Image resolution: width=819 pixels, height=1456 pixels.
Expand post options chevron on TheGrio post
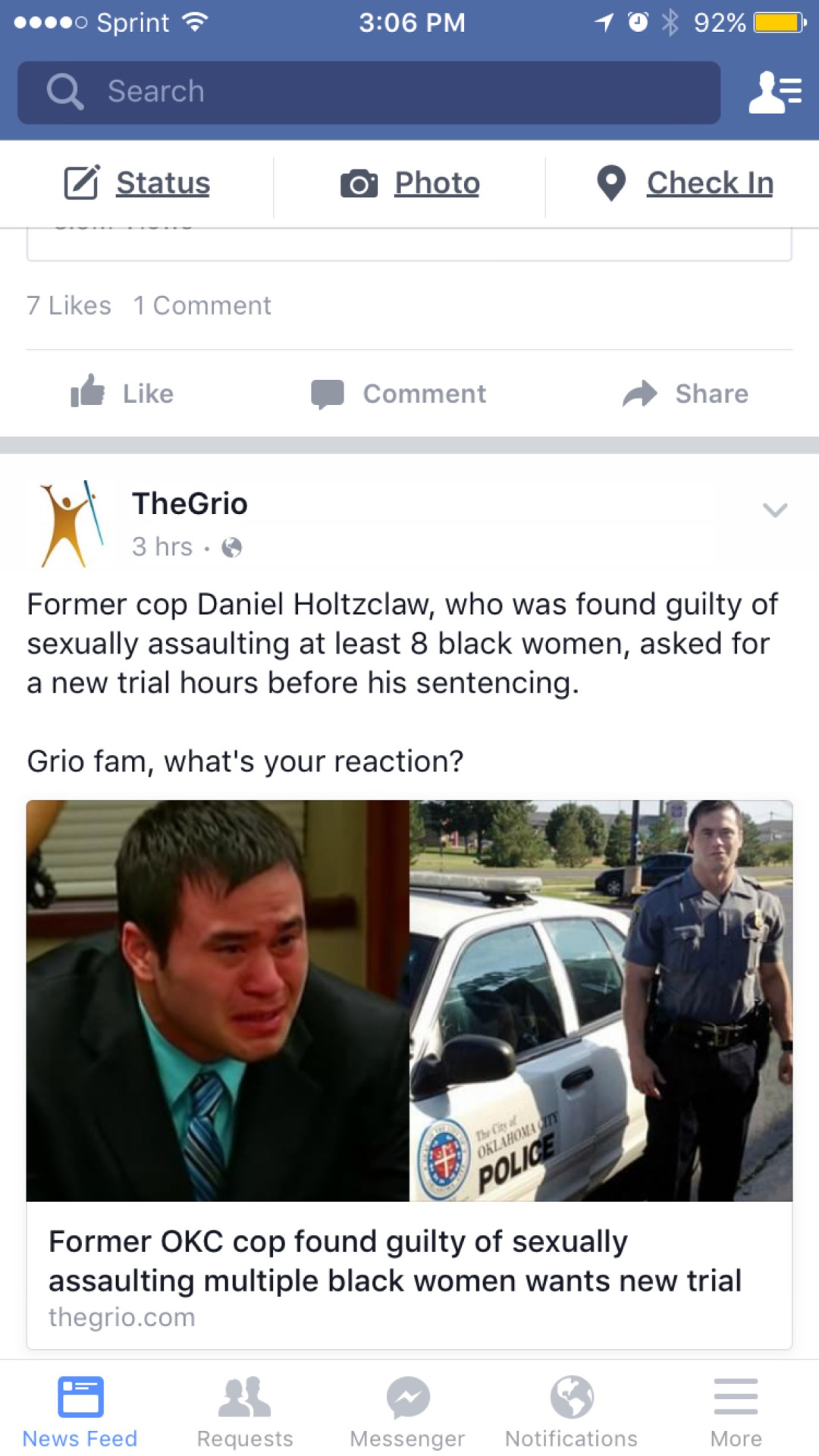point(774,510)
